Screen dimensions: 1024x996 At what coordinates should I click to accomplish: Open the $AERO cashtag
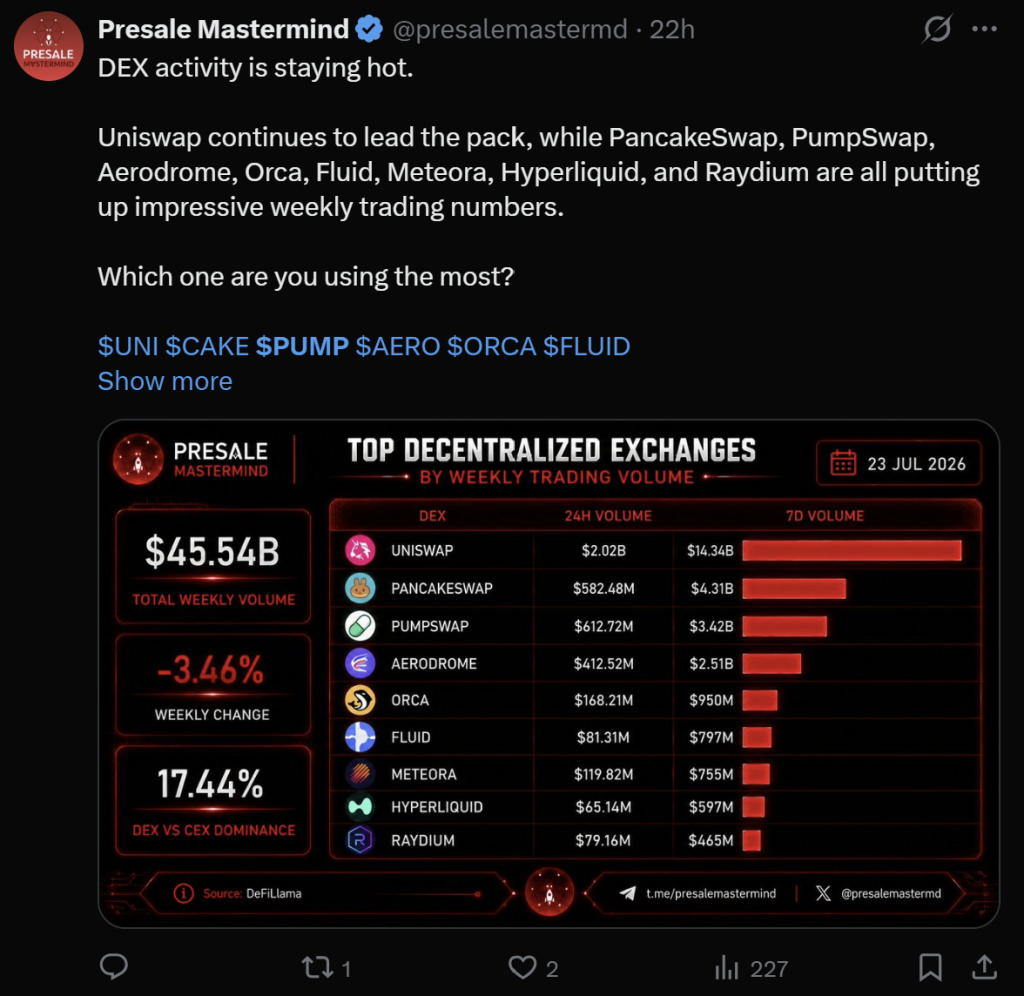pos(398,346)
